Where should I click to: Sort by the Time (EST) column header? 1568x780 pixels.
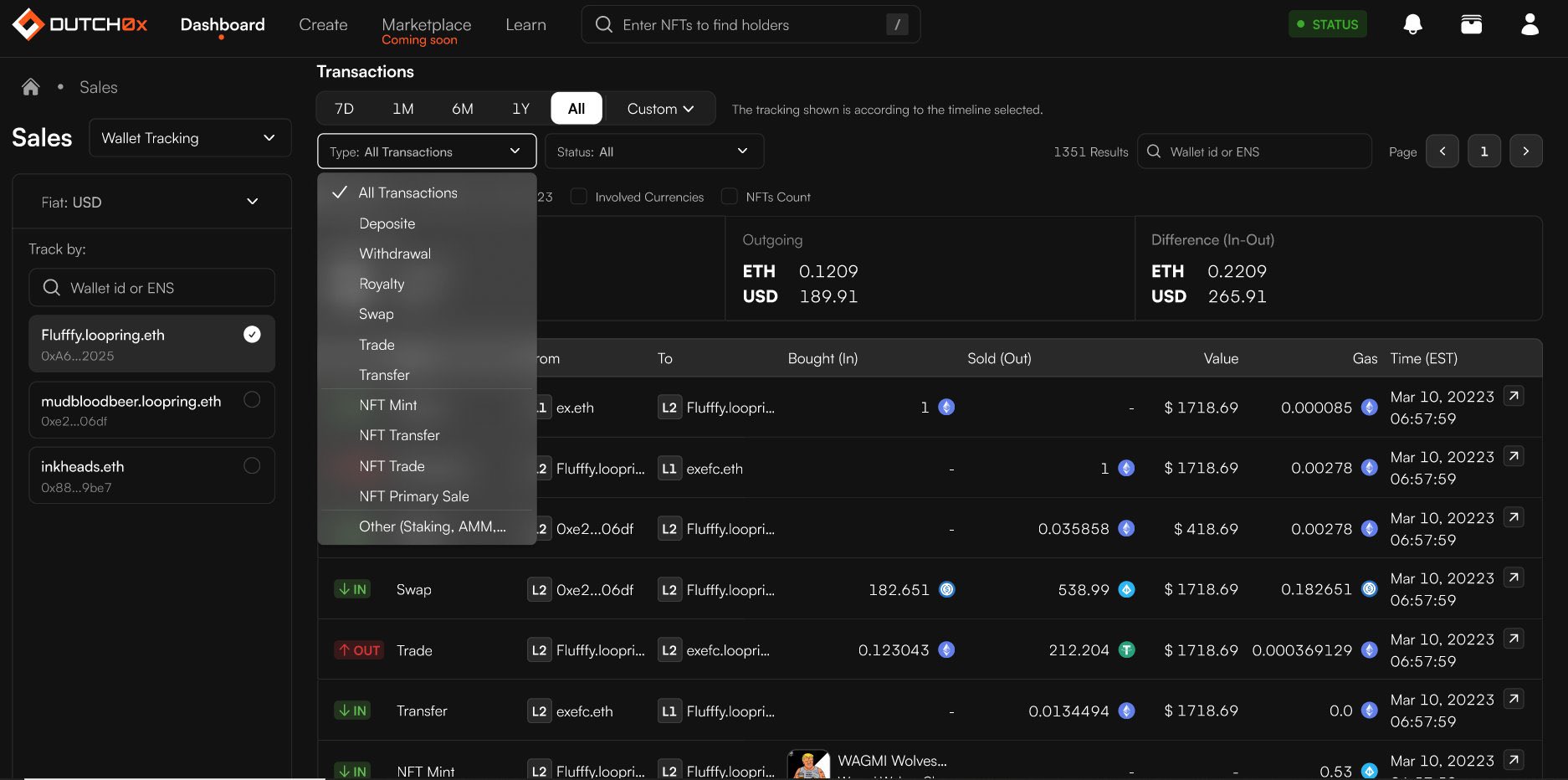(1424, 358)
